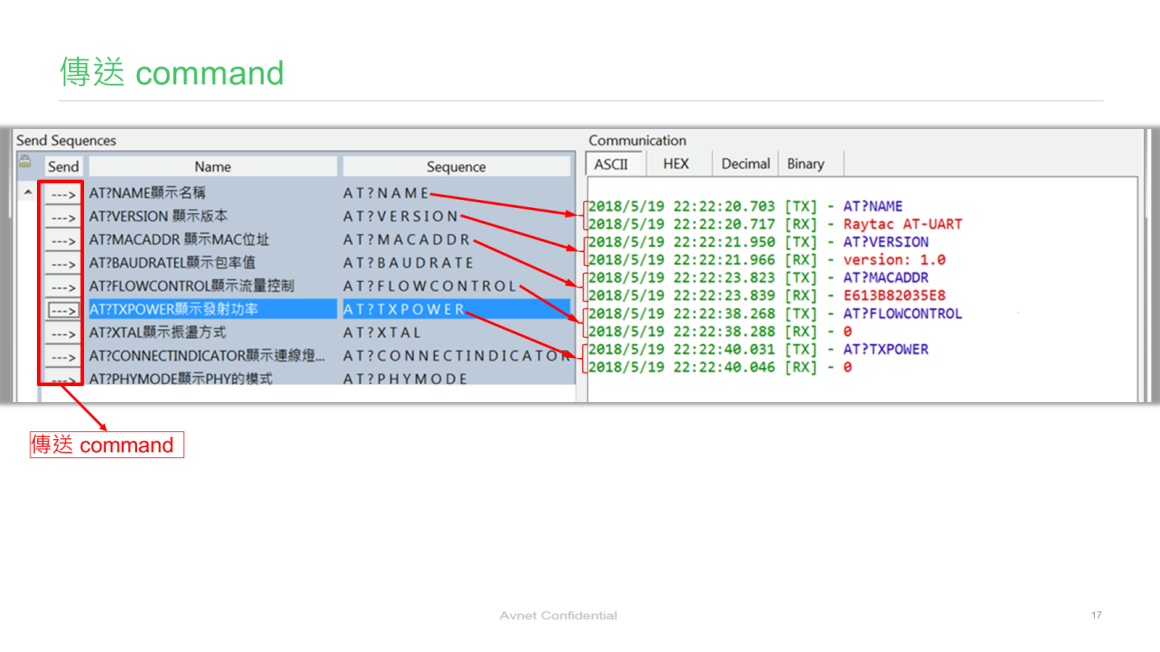Send the highlighted AT?TXPOWER command
This screenshot has width=1160, height=652.
pyautogui.click(x=62, y=310)
